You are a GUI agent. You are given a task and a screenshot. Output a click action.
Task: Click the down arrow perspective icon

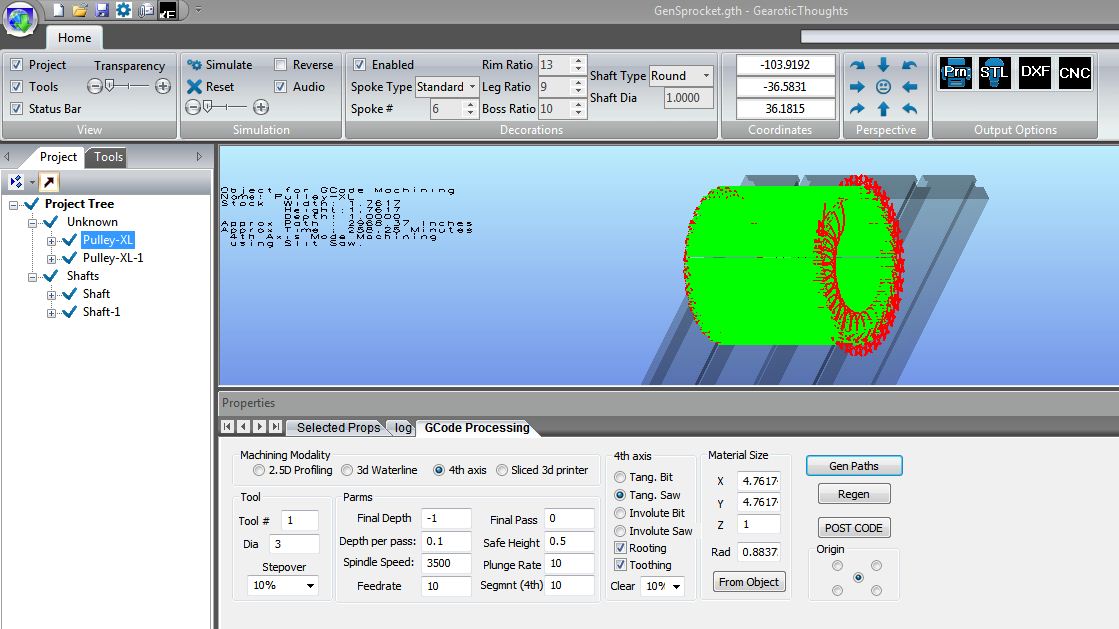[x=883, y=65]
